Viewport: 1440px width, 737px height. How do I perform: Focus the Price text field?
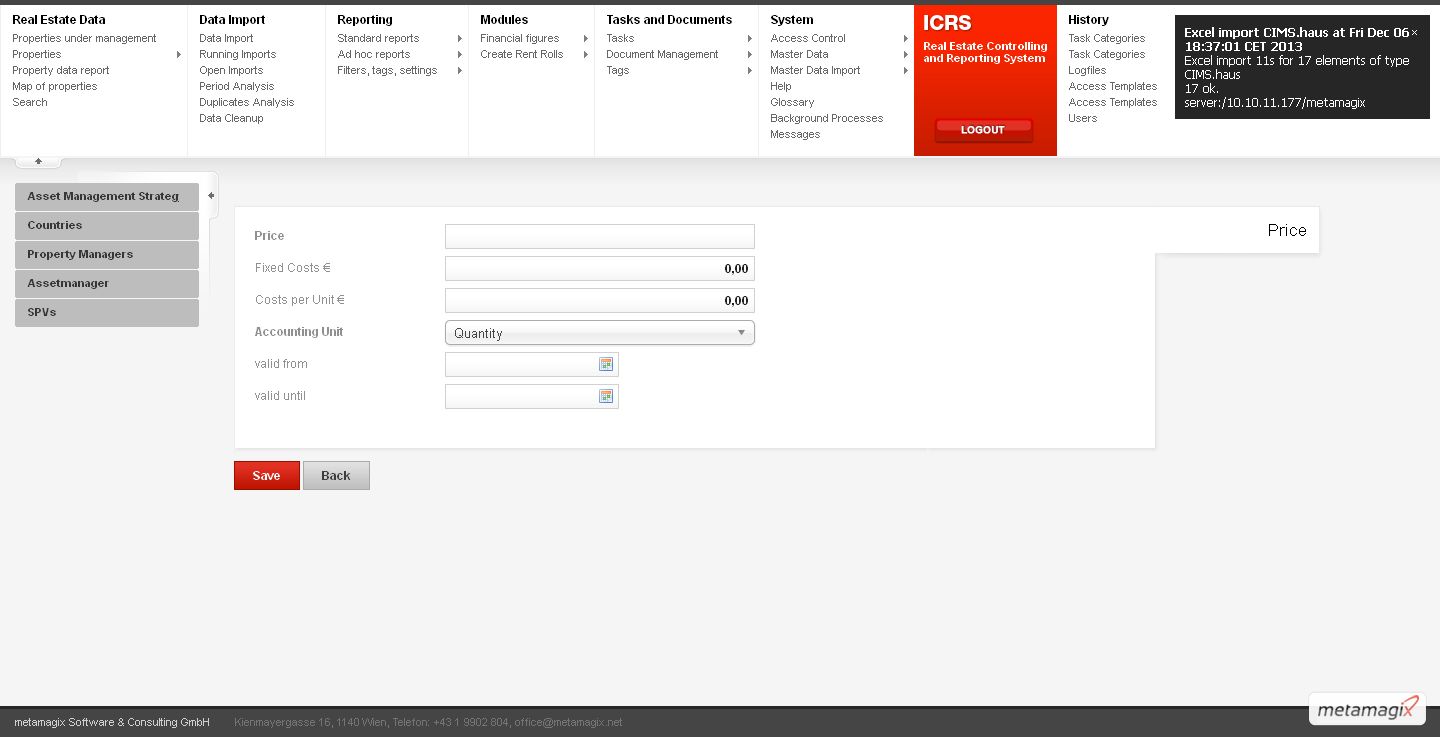tap(599, 237)
